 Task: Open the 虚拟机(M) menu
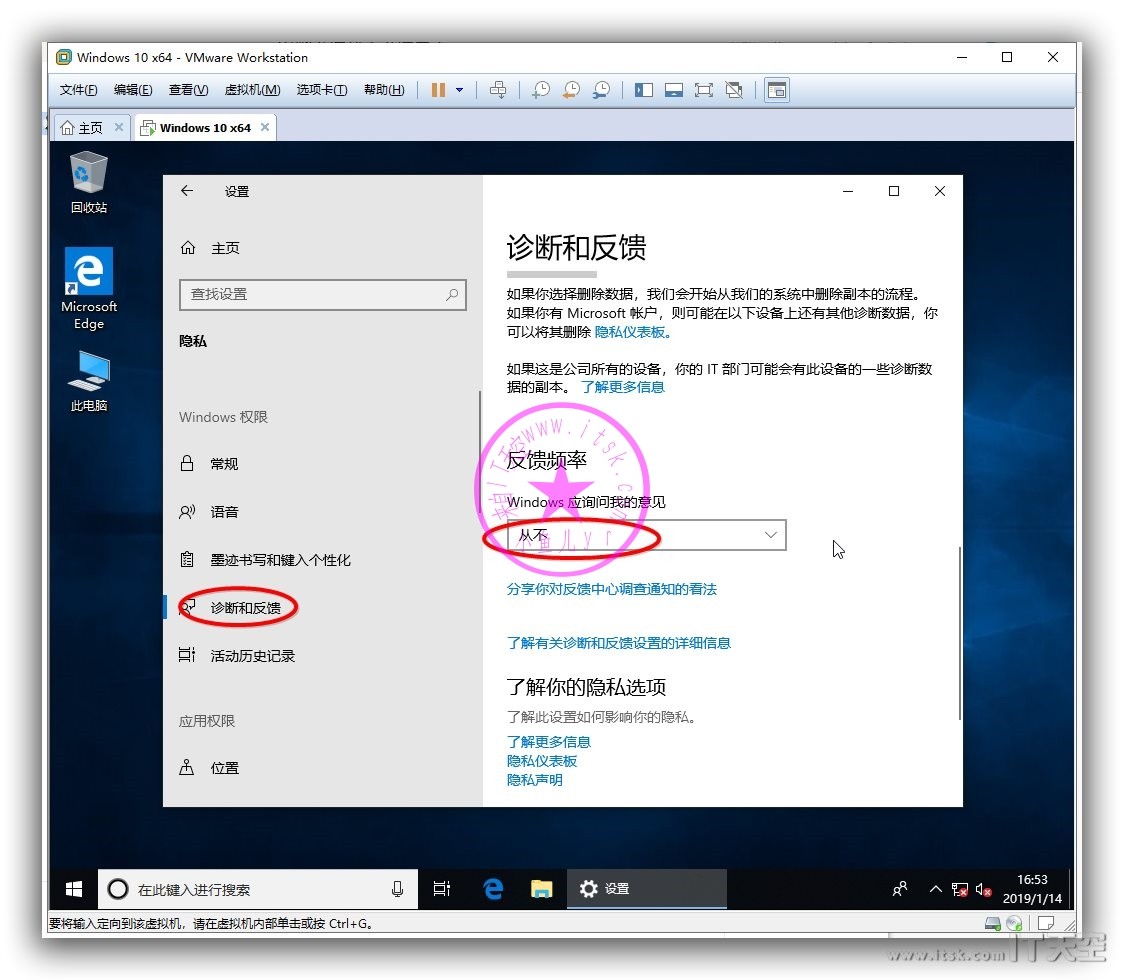[252, 90]
